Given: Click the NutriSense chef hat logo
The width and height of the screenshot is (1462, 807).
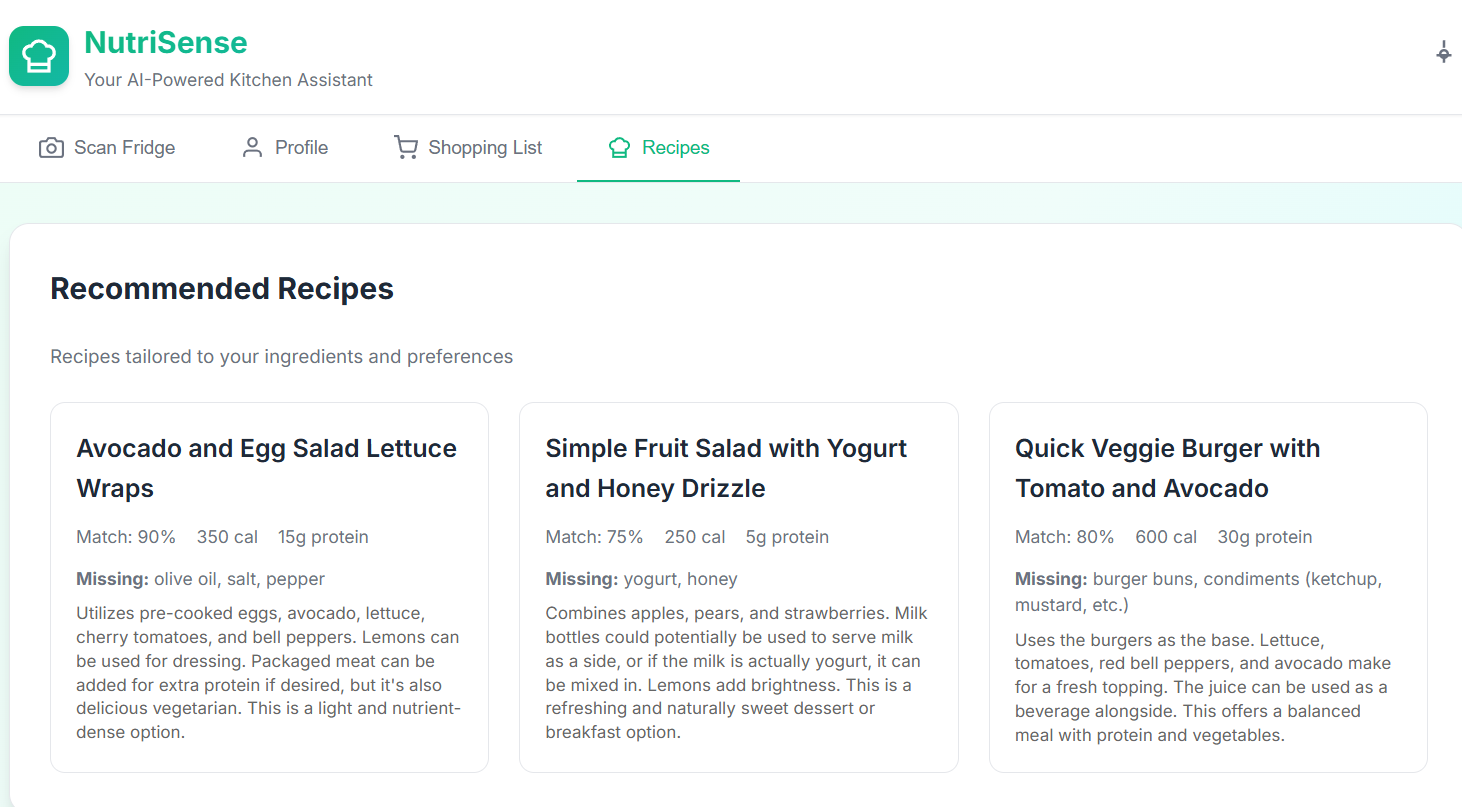Looking at the screenshot, I should pos(39,56).
